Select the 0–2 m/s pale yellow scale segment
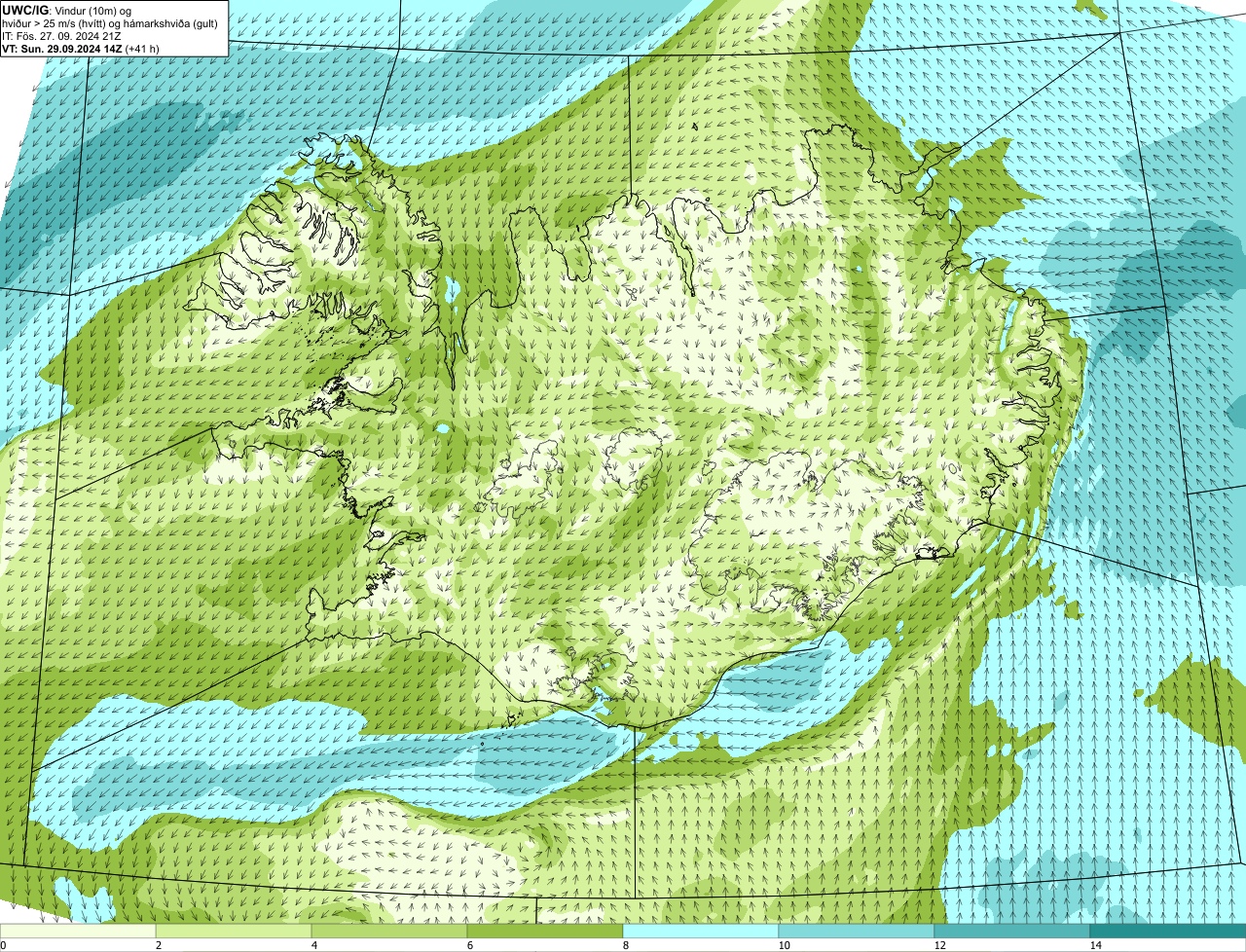The image size is (1246, 952). [x=78, y=931]
